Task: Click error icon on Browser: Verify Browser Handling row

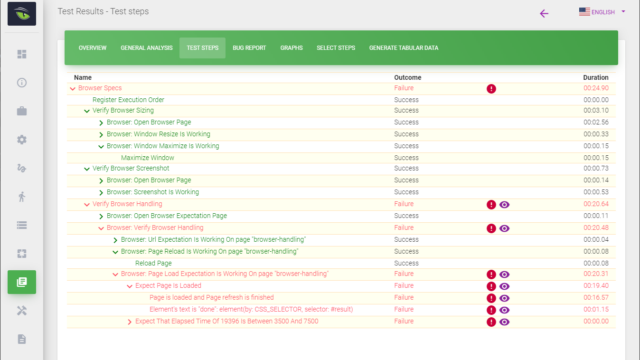Action: click(x=491, y=228)
